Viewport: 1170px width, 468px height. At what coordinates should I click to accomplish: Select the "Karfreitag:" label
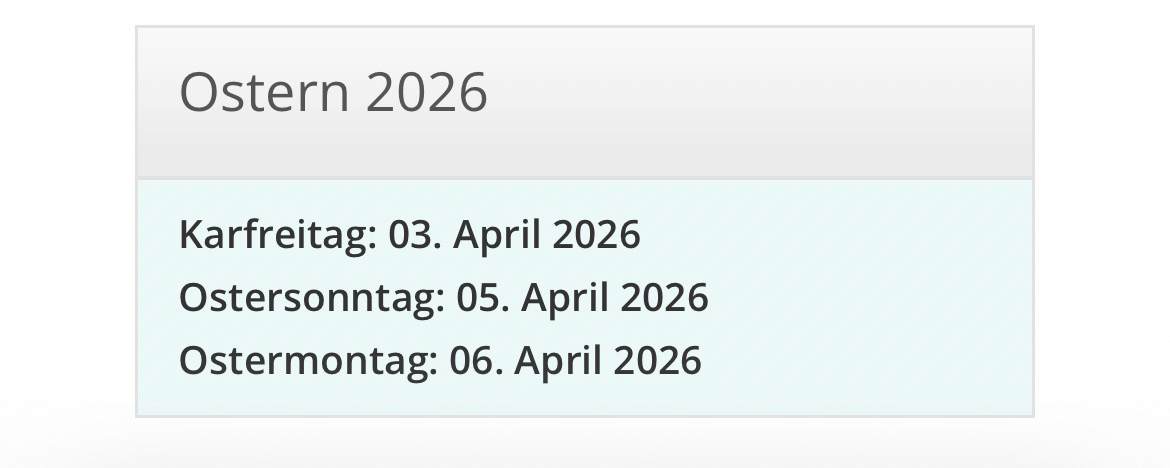pos(278,235)
